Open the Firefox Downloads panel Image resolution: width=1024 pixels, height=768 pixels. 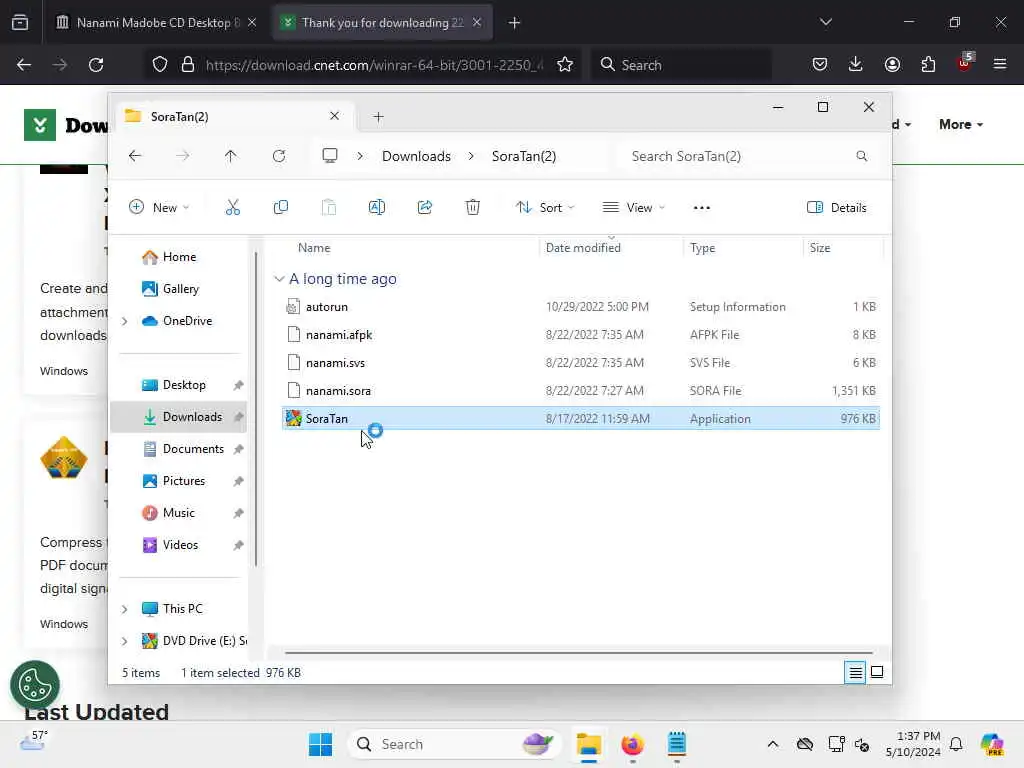point(856,64)
